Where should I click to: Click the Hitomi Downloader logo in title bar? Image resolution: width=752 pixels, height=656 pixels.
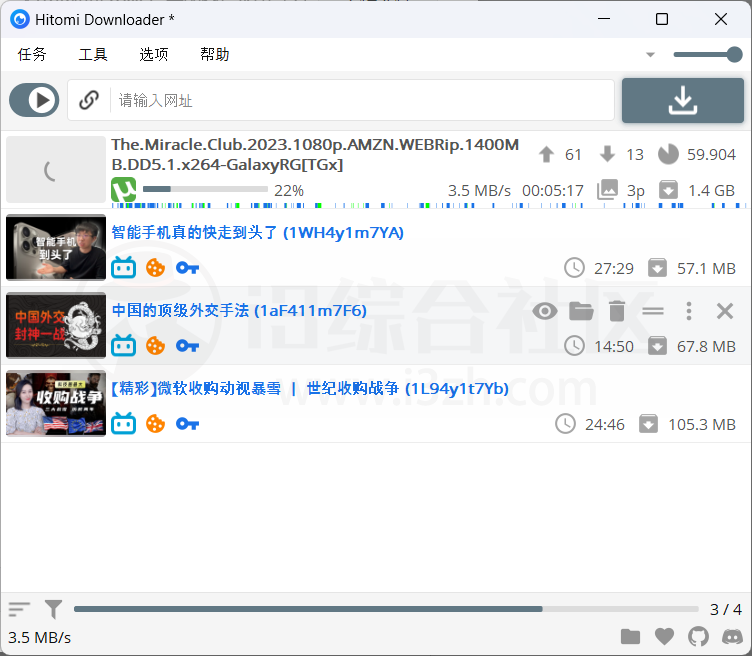(20, 19)
